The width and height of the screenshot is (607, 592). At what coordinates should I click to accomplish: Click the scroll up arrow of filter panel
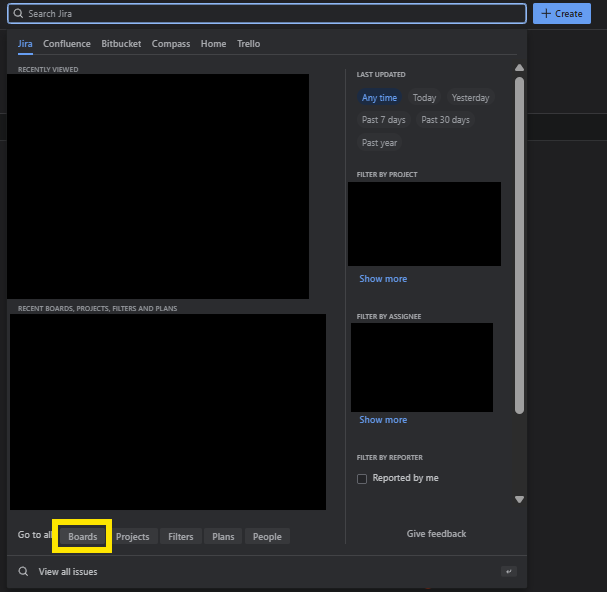(520, 68)
